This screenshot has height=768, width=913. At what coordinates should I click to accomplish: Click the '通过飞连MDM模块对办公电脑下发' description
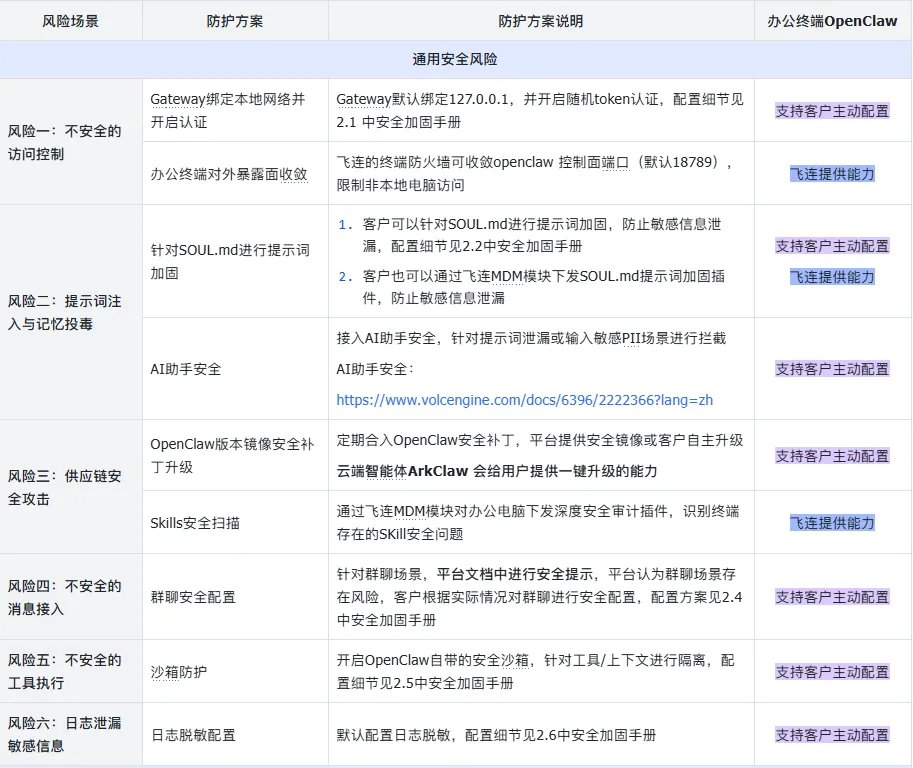(x=538, y=523)
